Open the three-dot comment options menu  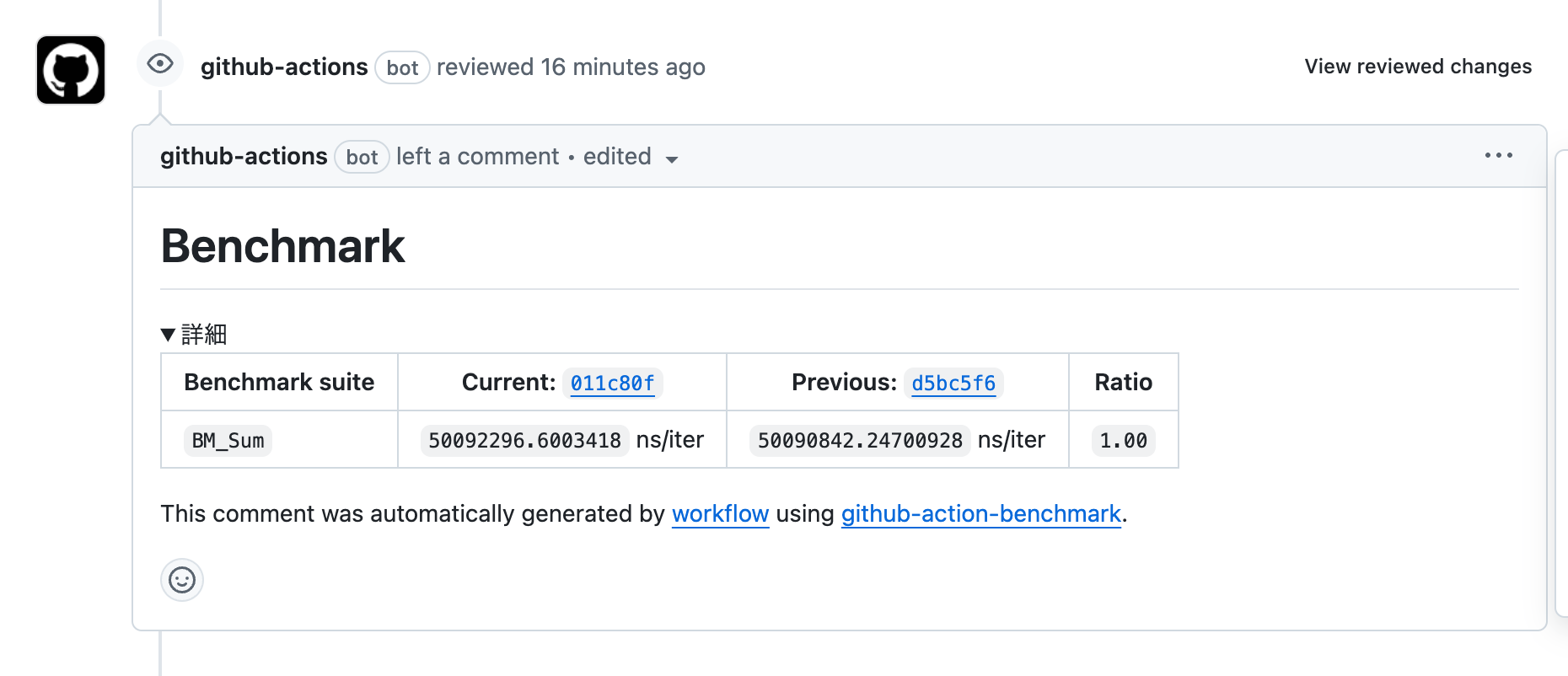(x=1498, y=155)
